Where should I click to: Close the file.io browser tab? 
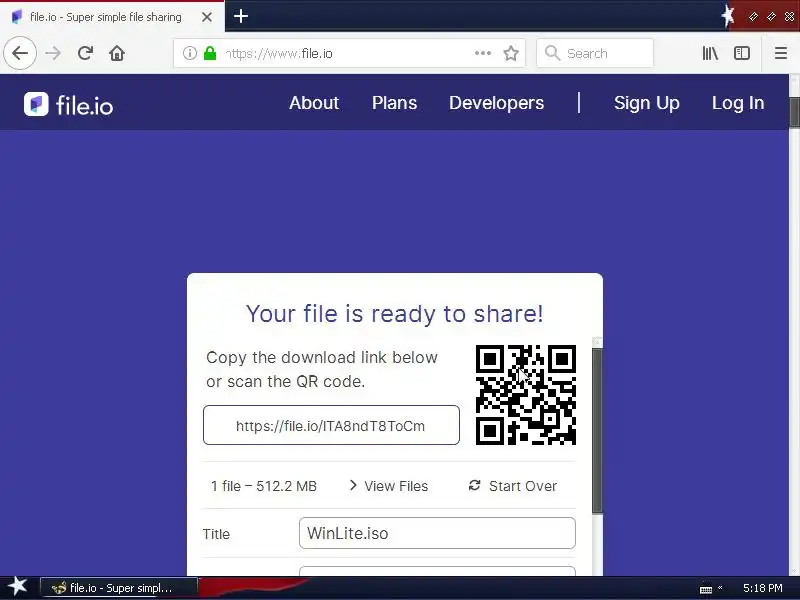coord(207,17)
